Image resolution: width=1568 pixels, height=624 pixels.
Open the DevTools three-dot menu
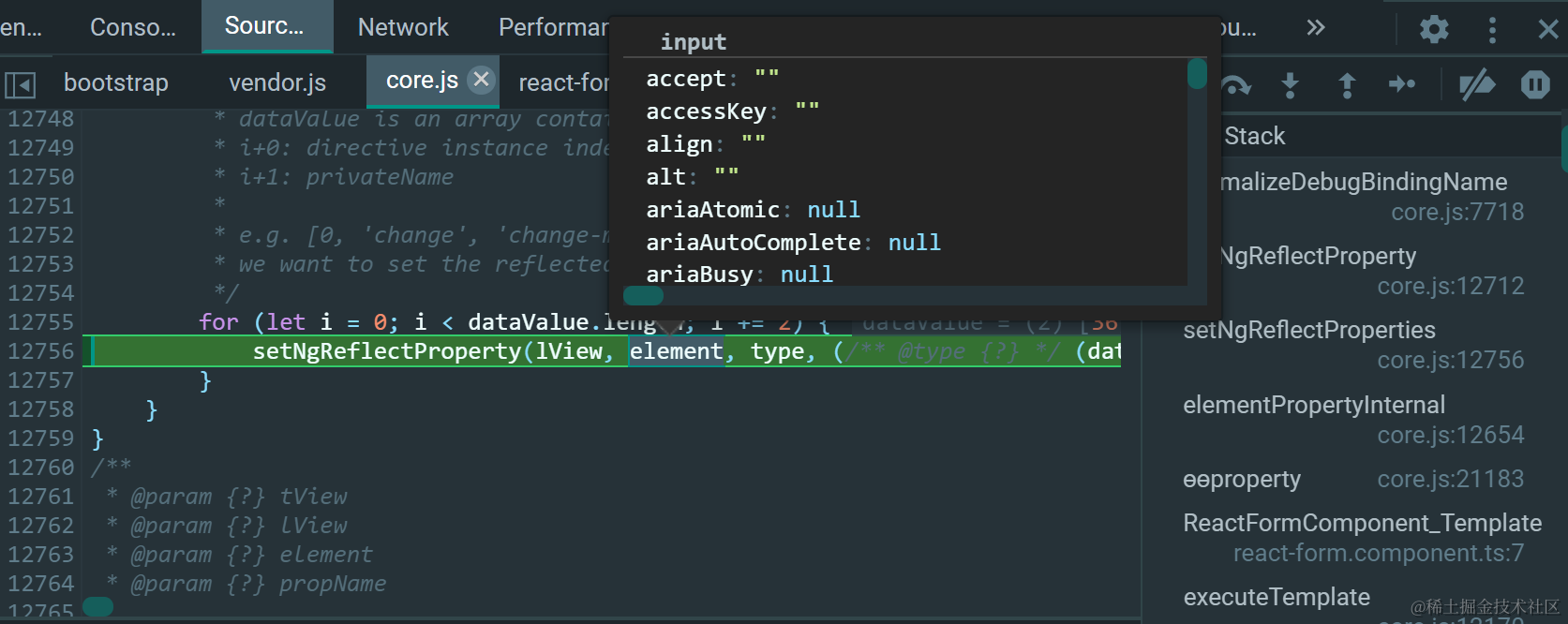[x=1492, y=29]
